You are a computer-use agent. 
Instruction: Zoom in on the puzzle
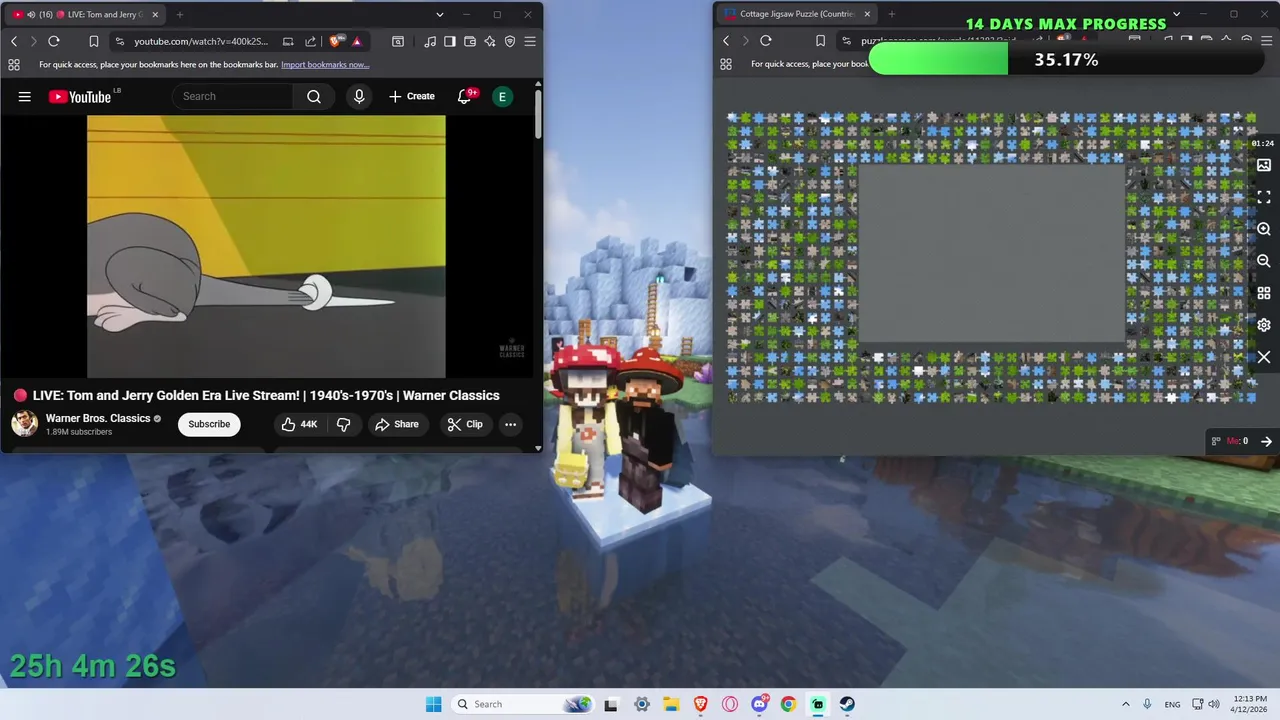1264,229
